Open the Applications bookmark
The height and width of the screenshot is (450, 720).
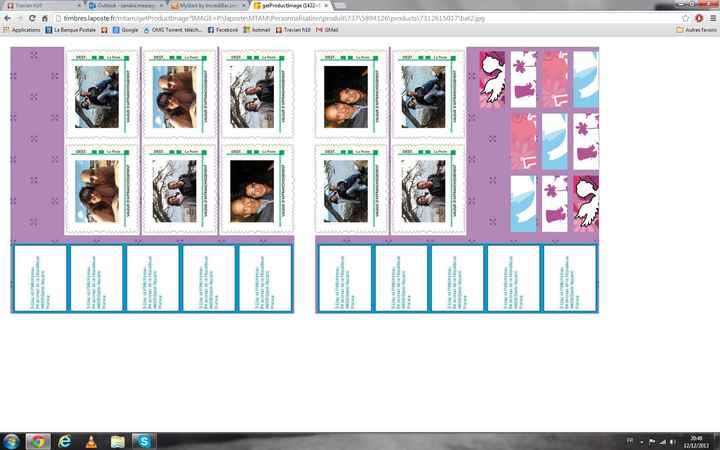point(22,30)
